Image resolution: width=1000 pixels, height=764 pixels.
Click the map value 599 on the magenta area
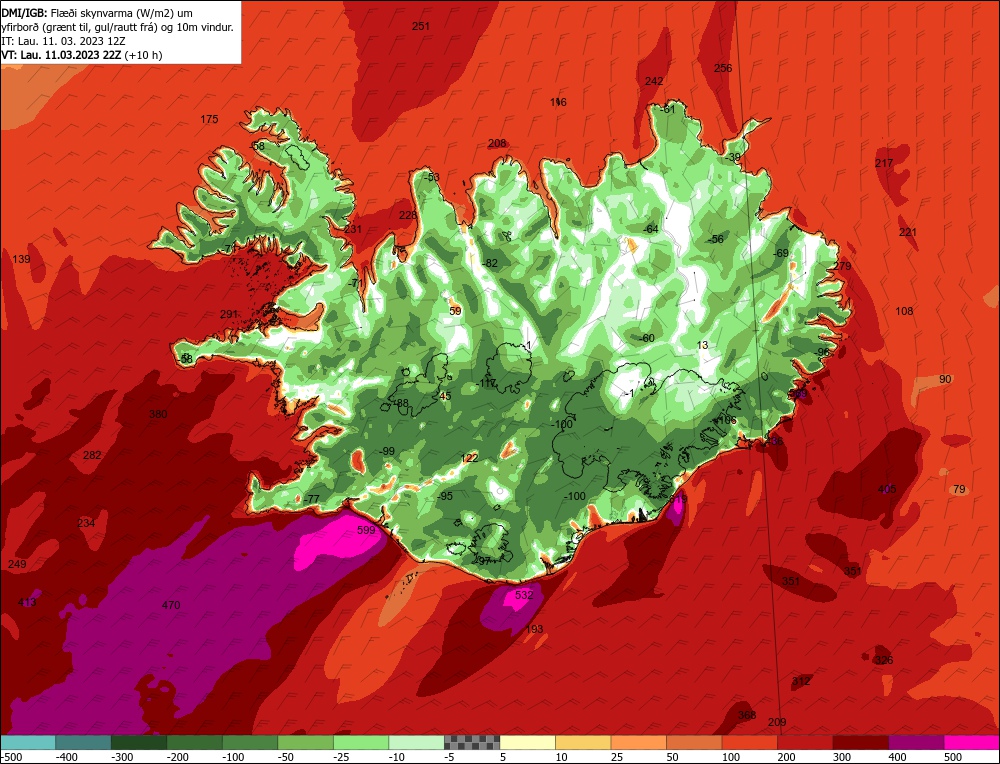[x=366, y=530]
